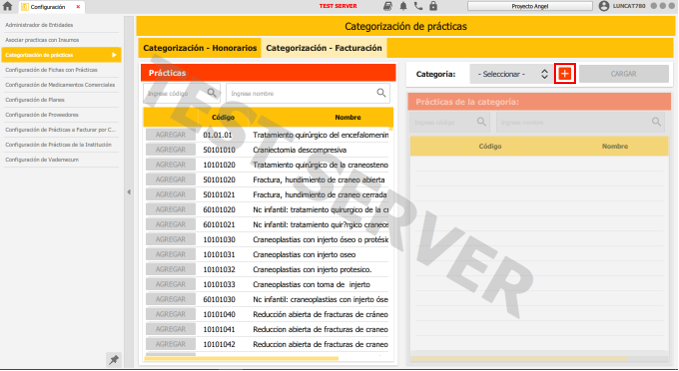Click AGREGAR for code 60101030
The width and height of the screenshot is (679, 371).
[x=171, y=299]
